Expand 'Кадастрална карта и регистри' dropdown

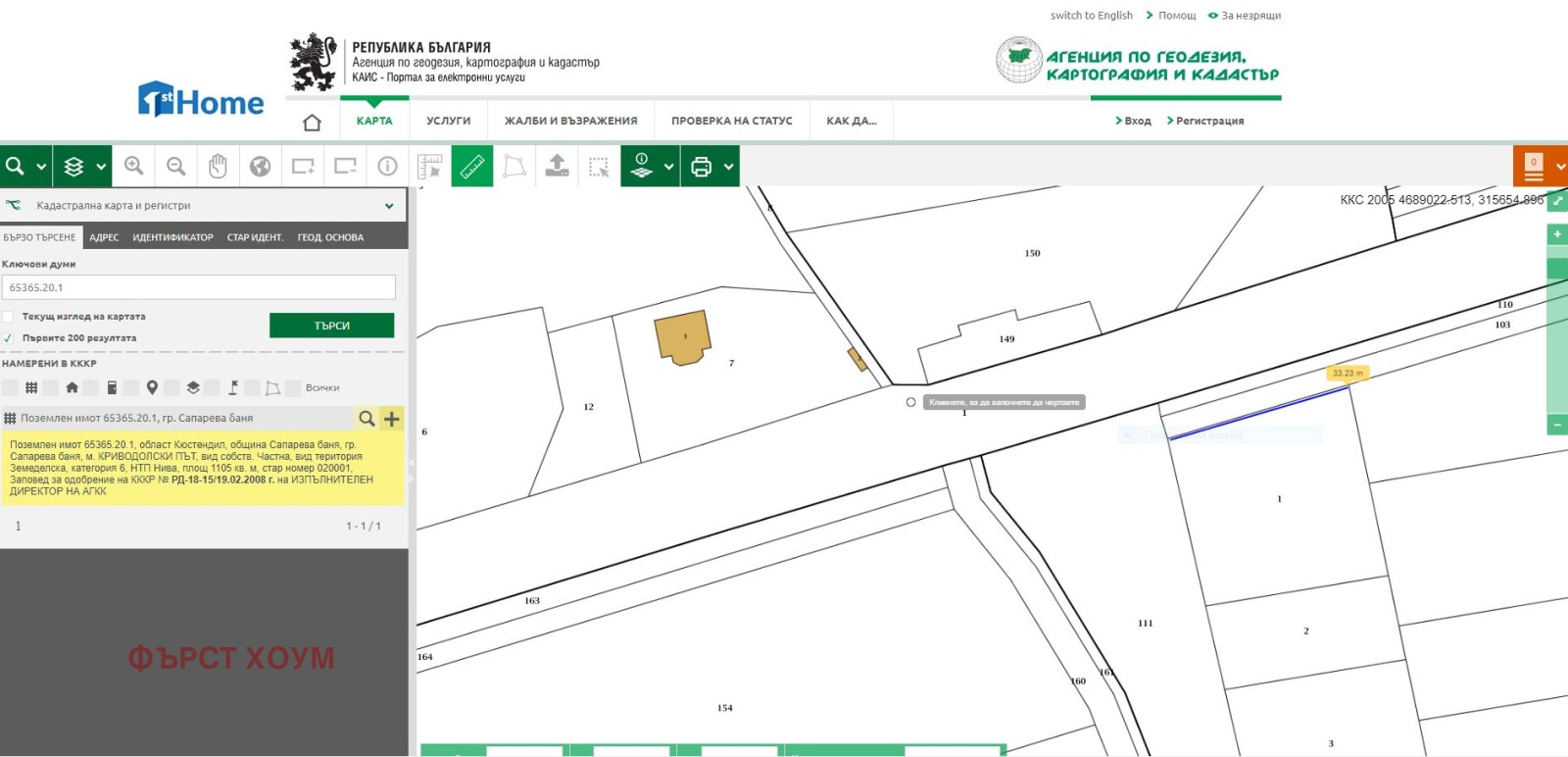tap(389, 206)
